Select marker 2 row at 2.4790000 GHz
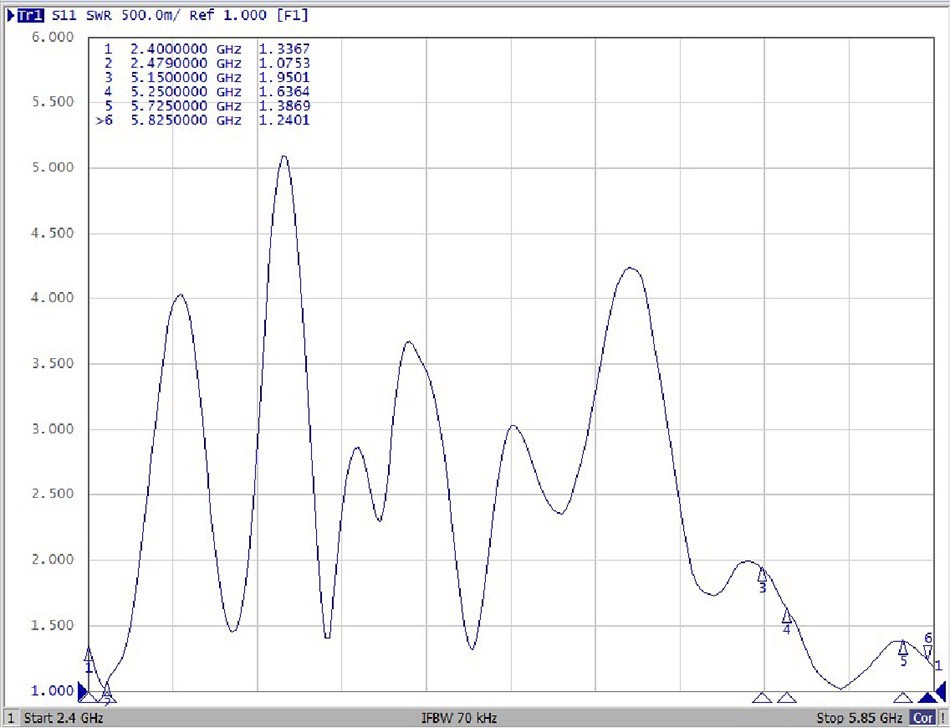 [207, 63]
